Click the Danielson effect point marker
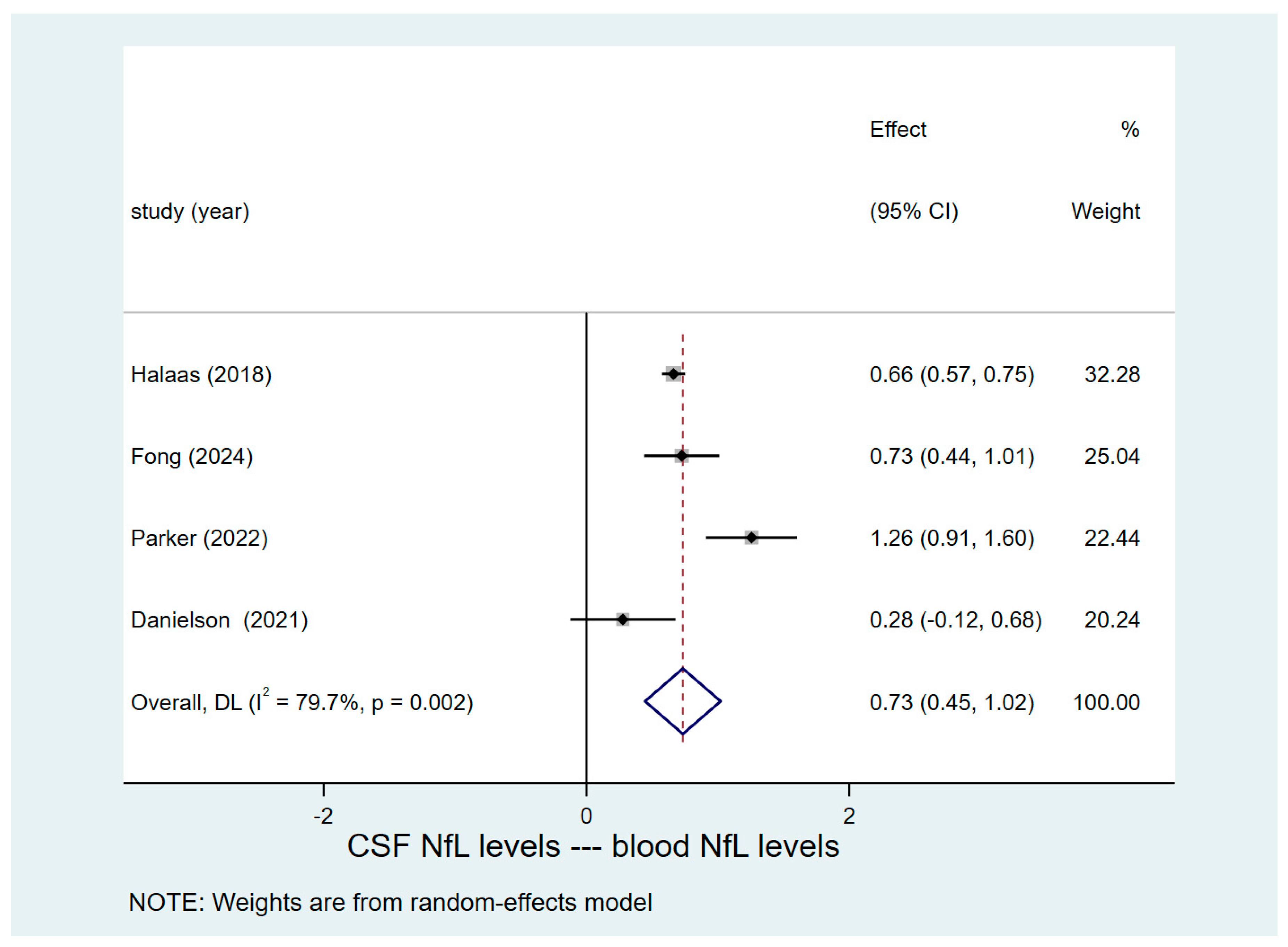Image resolution: width=1288 pixels, height=947 pixels. coord(623,620)
